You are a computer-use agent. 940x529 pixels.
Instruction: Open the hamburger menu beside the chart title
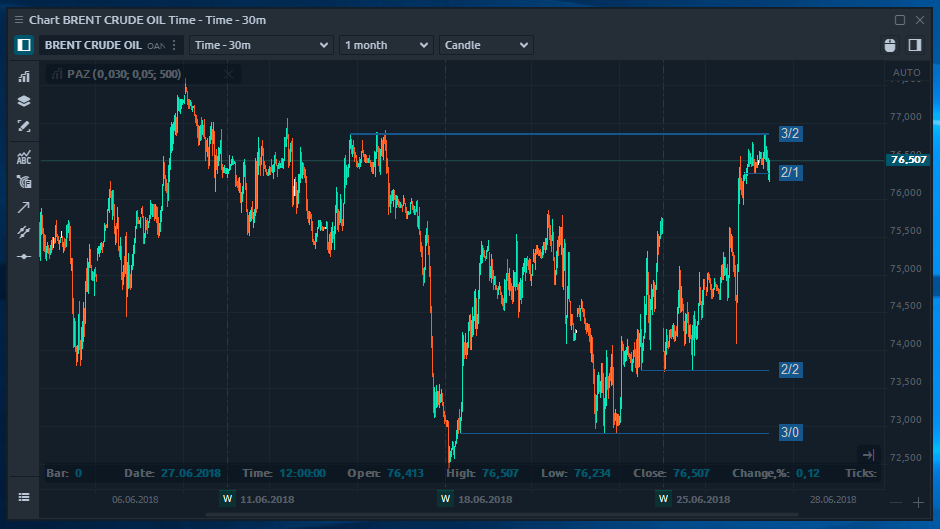point(19,20)
